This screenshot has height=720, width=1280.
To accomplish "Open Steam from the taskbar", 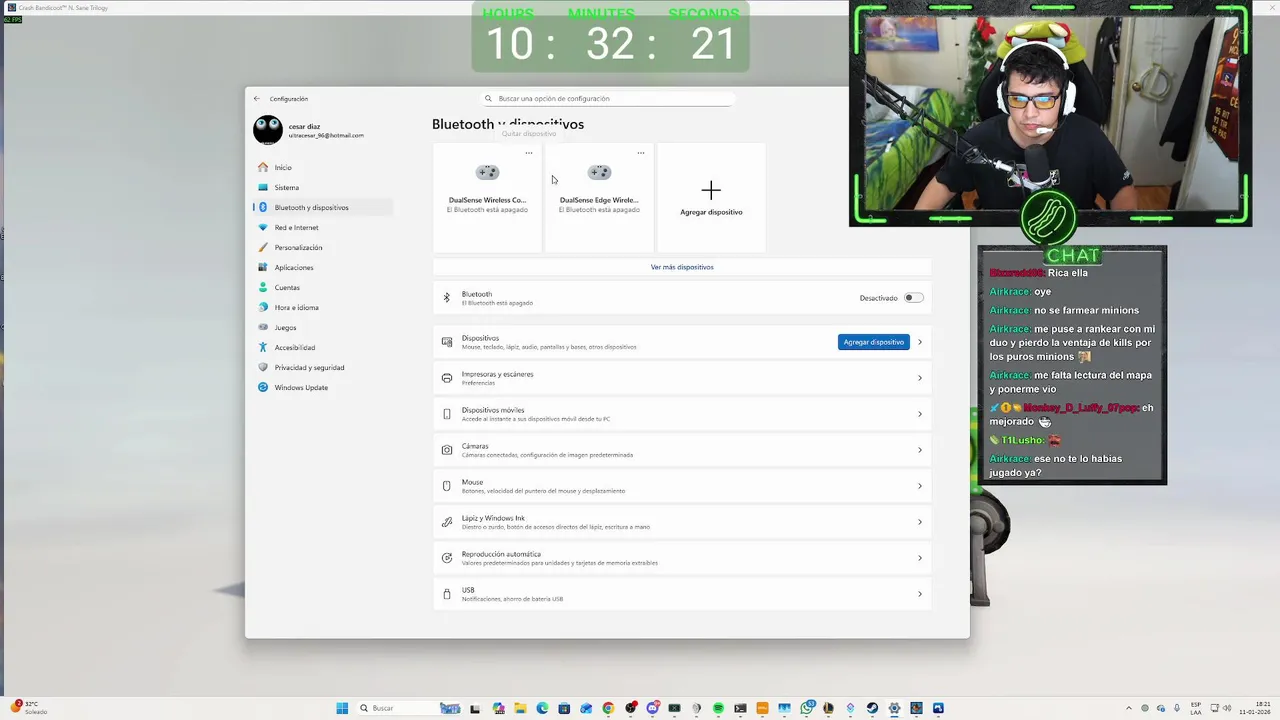I will pyautogui.click(x=872, y=708).
